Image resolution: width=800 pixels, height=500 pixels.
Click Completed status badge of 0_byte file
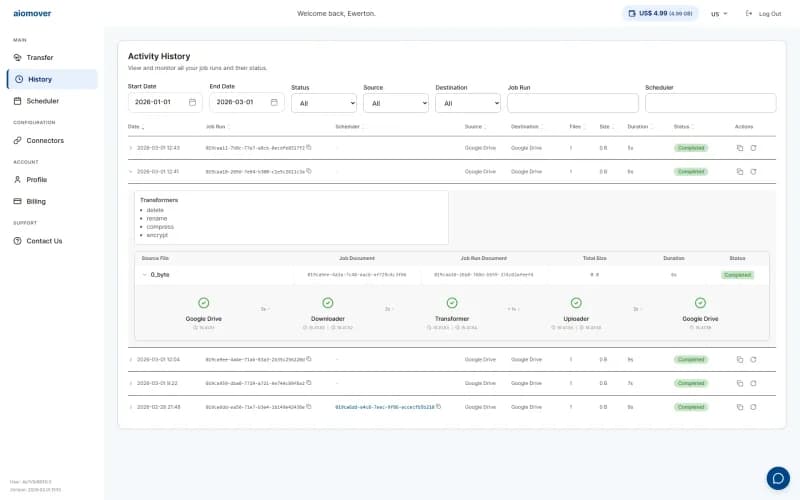[x=737, y=275]
